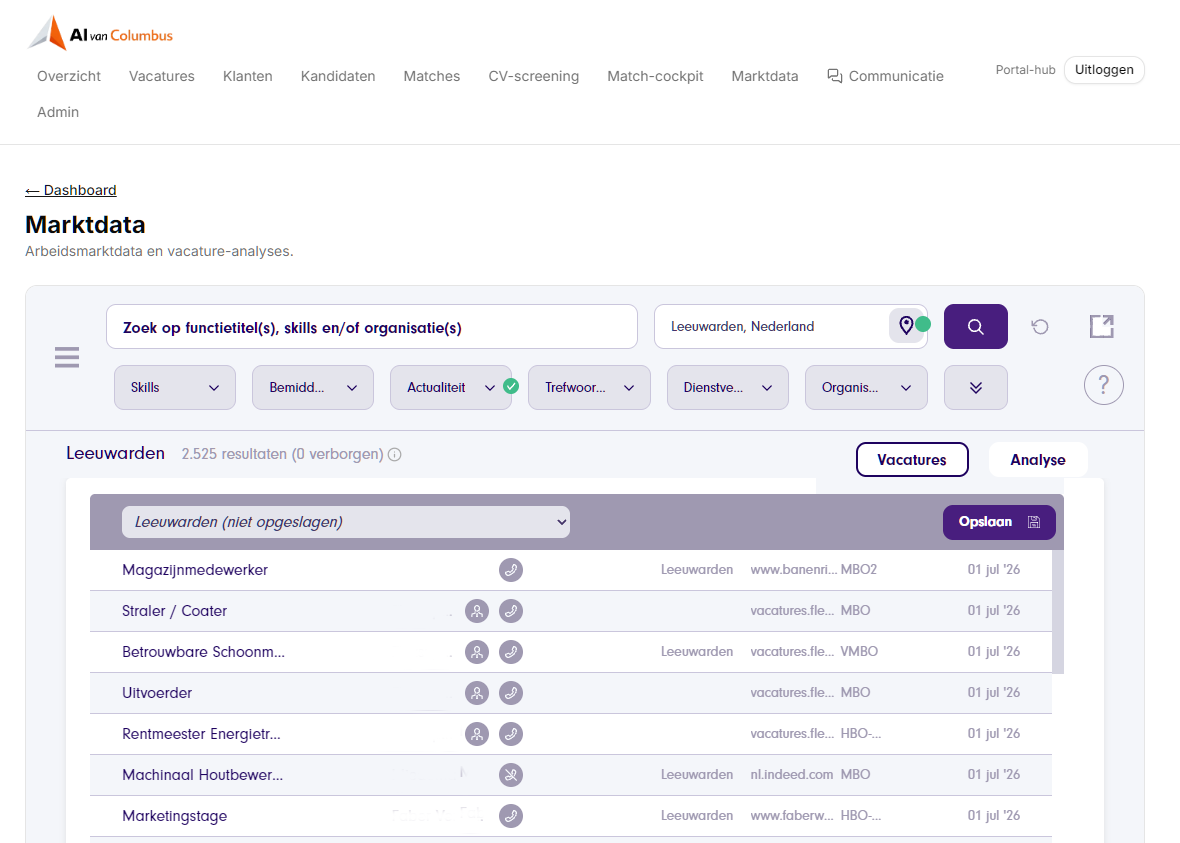Reset search with the circular arrow icon
Image resolution: width=1180 pixels, height=843 pixels.
pyautogui.click(x=1040, y=327)
